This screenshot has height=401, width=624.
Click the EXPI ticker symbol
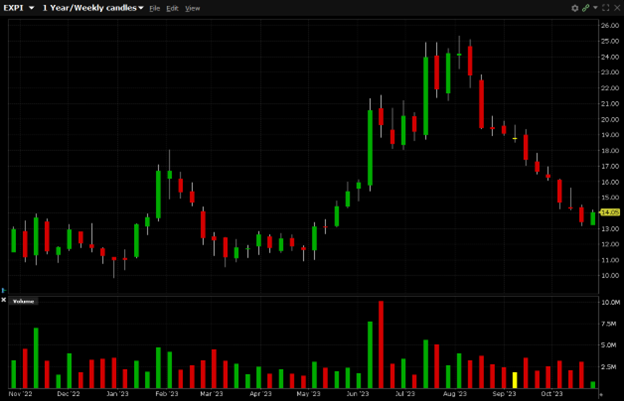click(x=14, y=8)
